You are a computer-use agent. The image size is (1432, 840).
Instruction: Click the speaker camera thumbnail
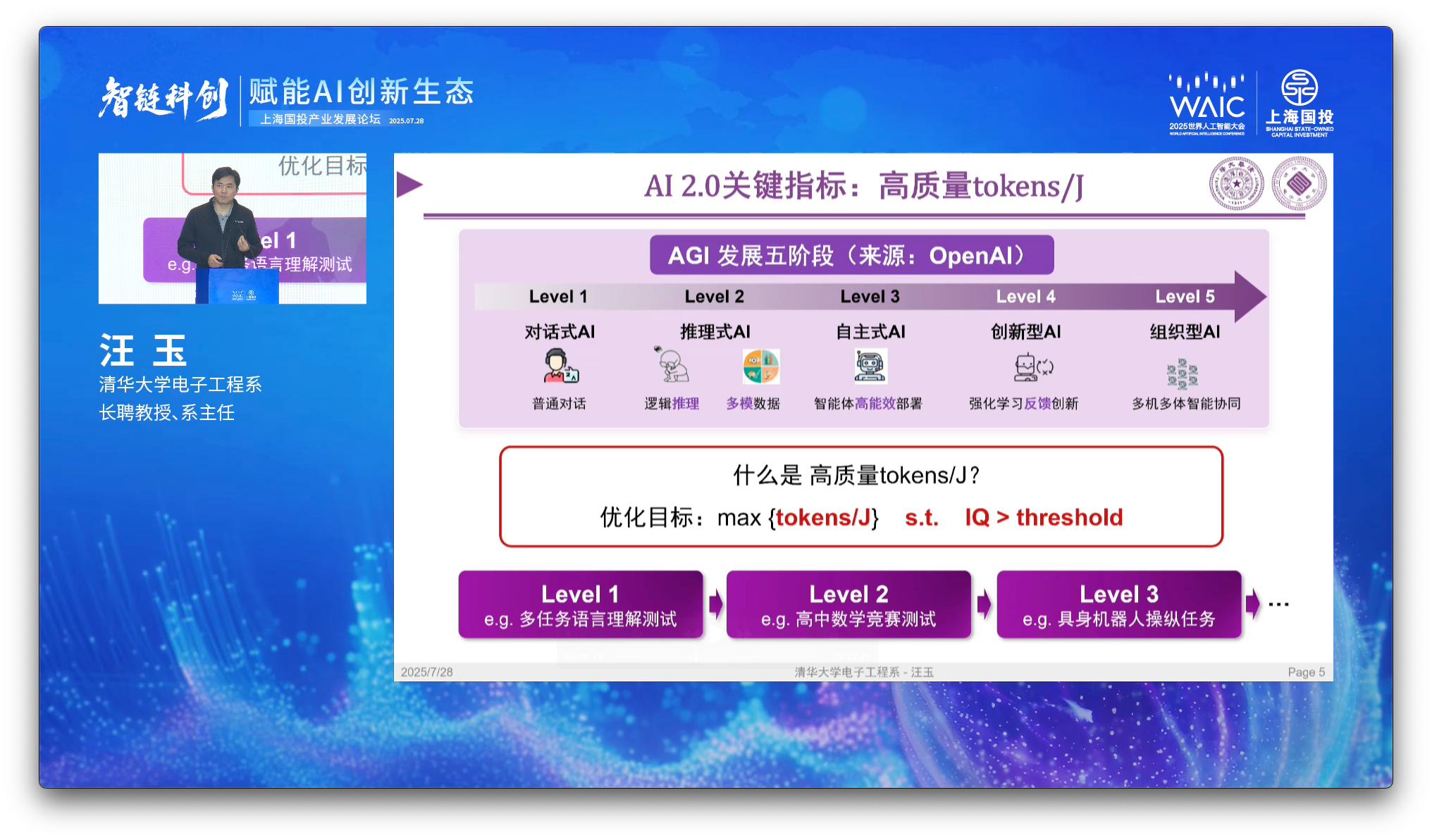click(233, 228)
